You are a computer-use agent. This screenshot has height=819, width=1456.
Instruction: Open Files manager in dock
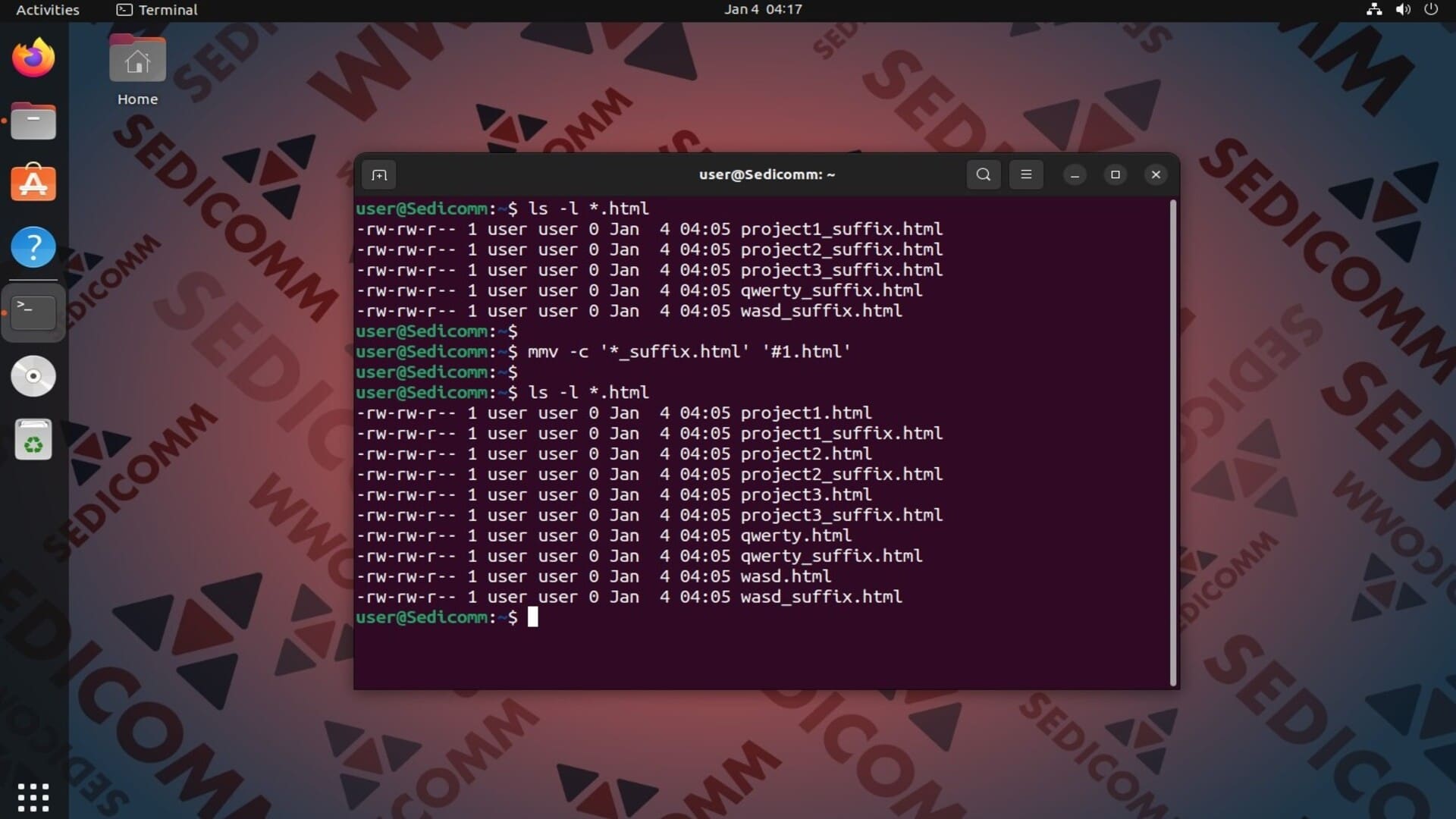pos(33,121)
